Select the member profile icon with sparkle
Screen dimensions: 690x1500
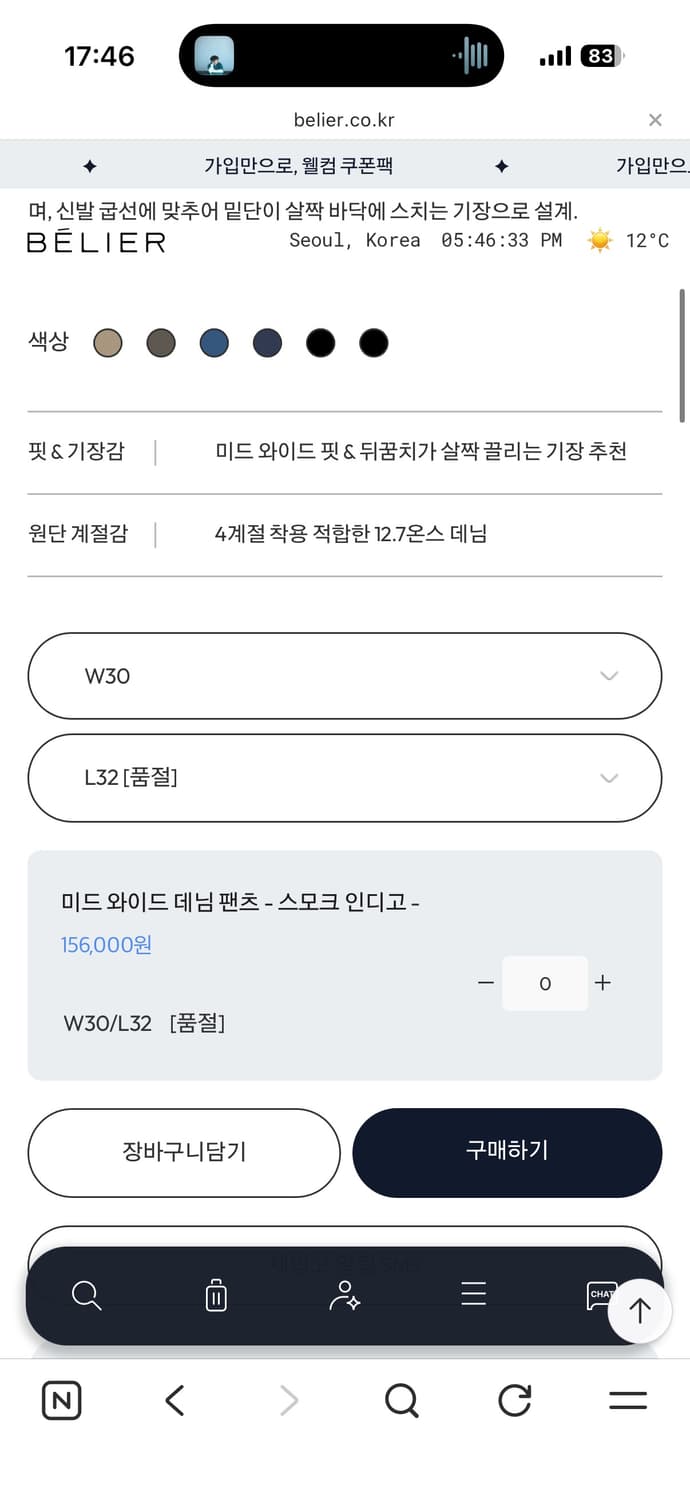pos(345,1295)
